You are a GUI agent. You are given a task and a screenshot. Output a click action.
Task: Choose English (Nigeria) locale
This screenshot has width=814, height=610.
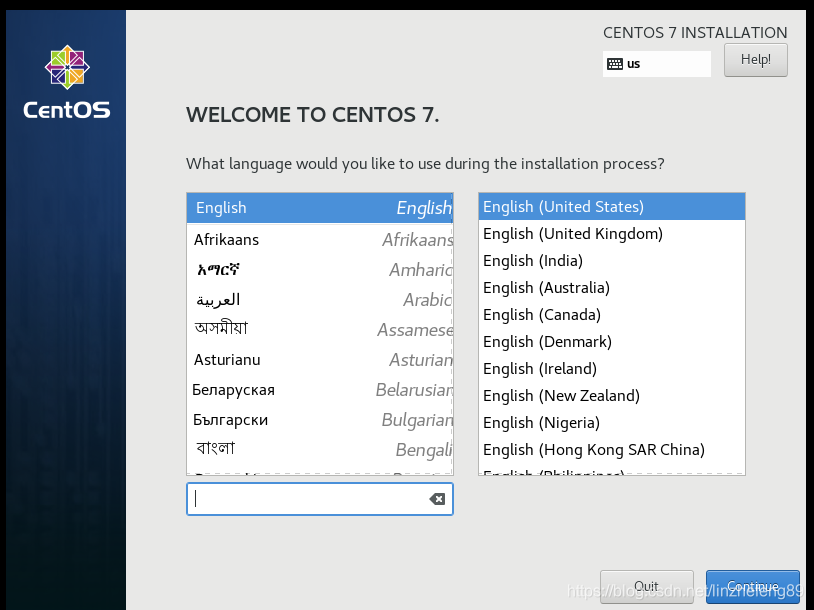tap(612, 423)
